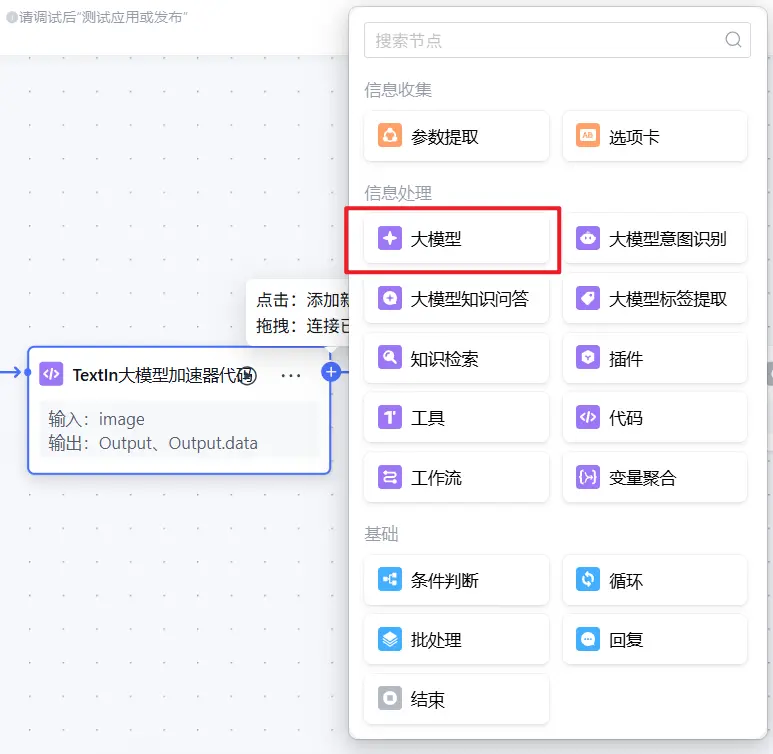773x754 pixels.
Task: Click the 变量聚合 braces icon
Action: (588, 477)
